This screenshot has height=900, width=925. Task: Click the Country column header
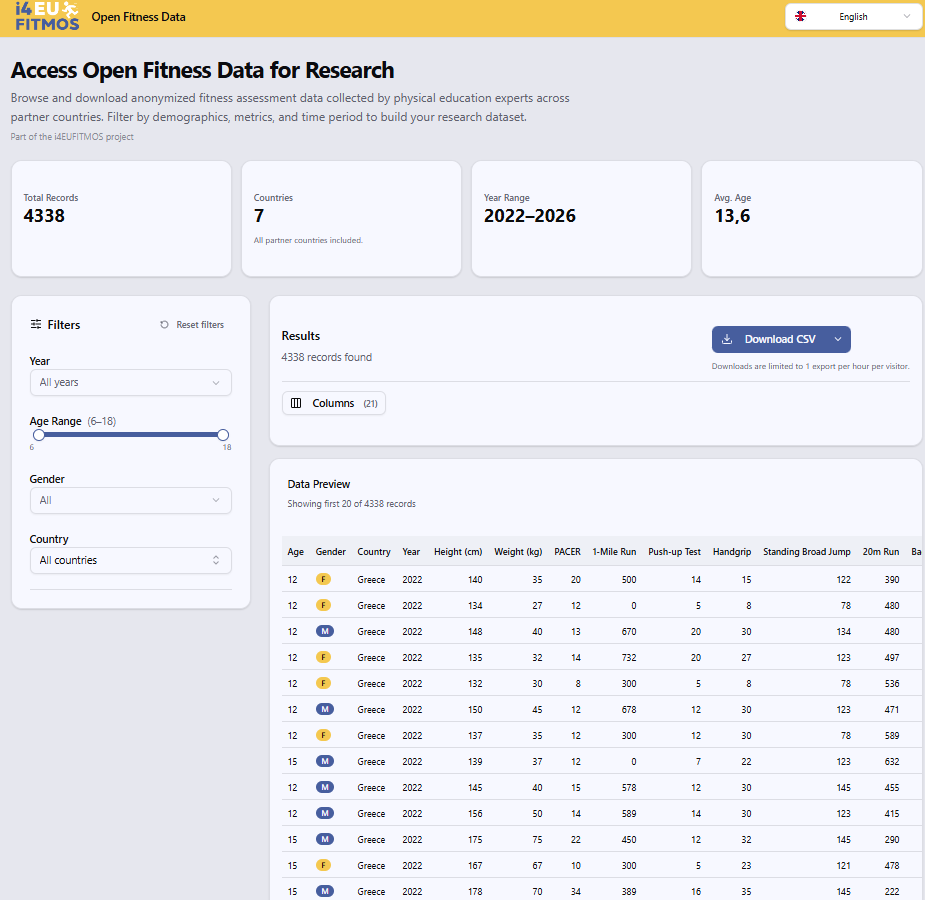(374, 552)
